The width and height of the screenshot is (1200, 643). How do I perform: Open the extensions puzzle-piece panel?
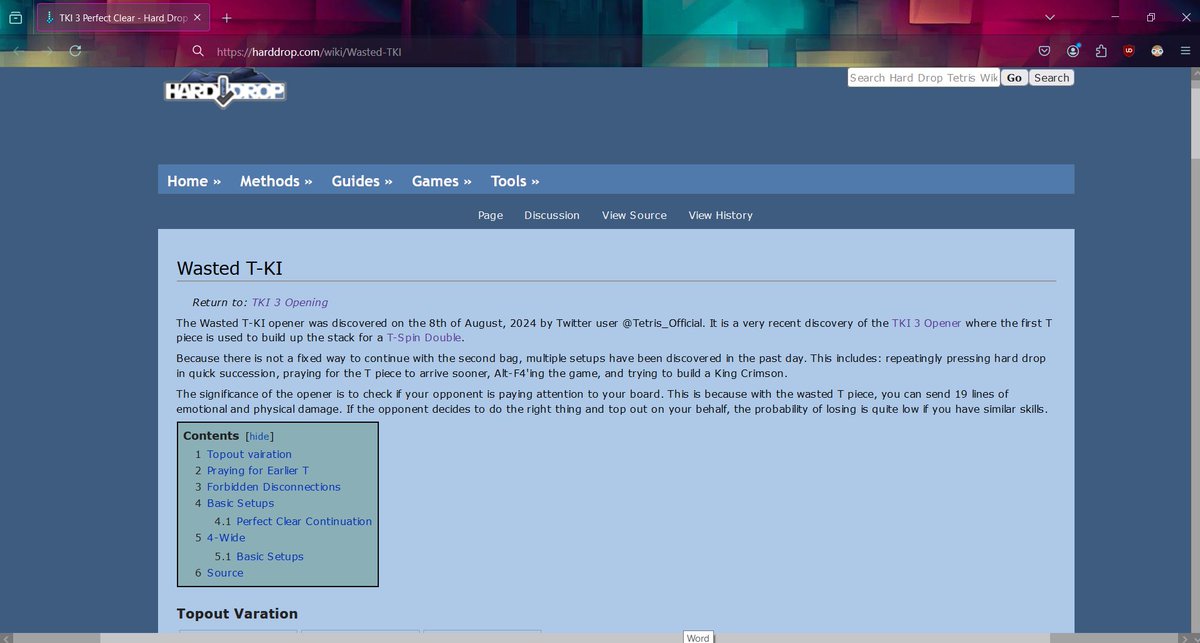pos(1101,51)
